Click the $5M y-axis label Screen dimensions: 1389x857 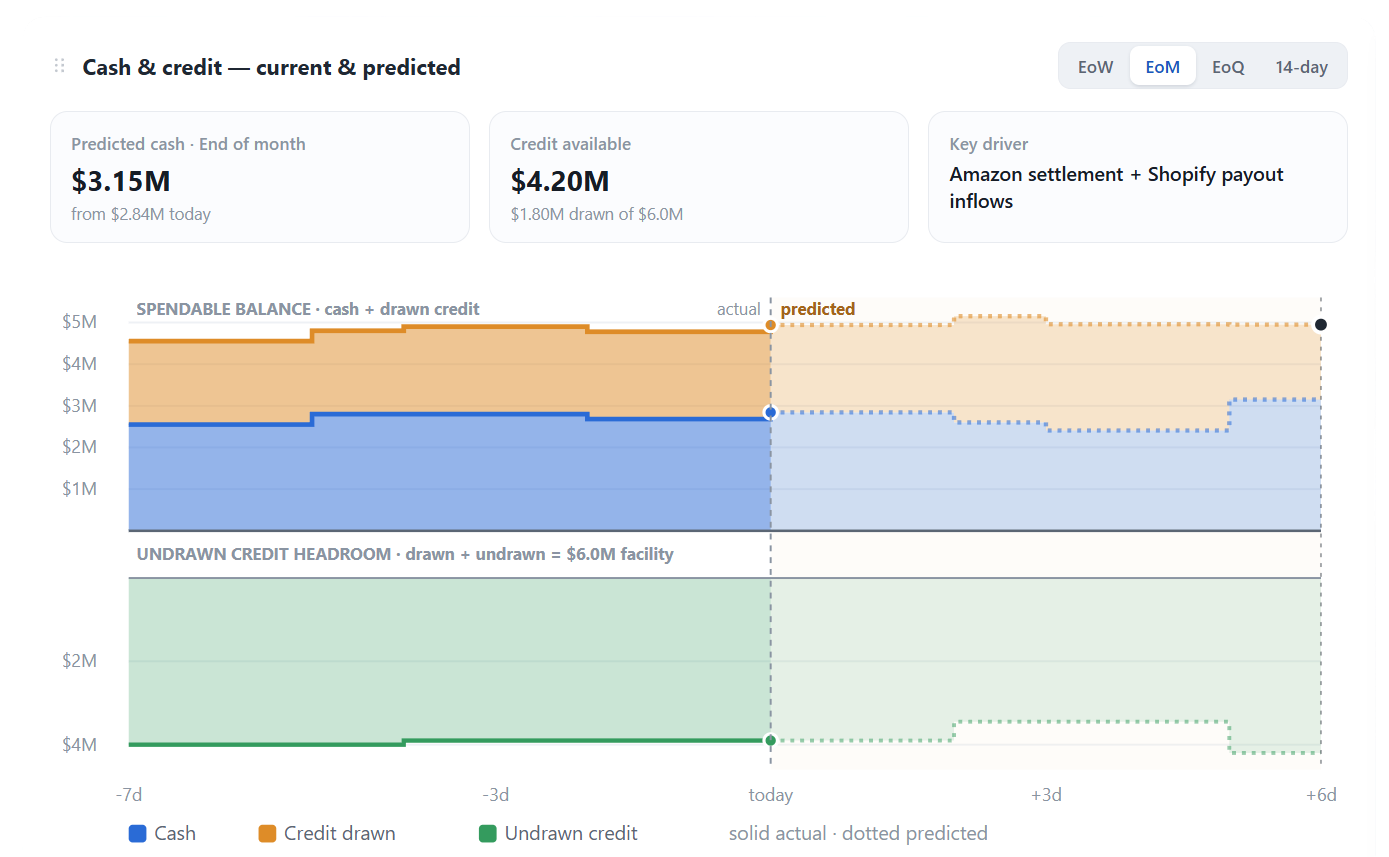click(x=81, y=322)
